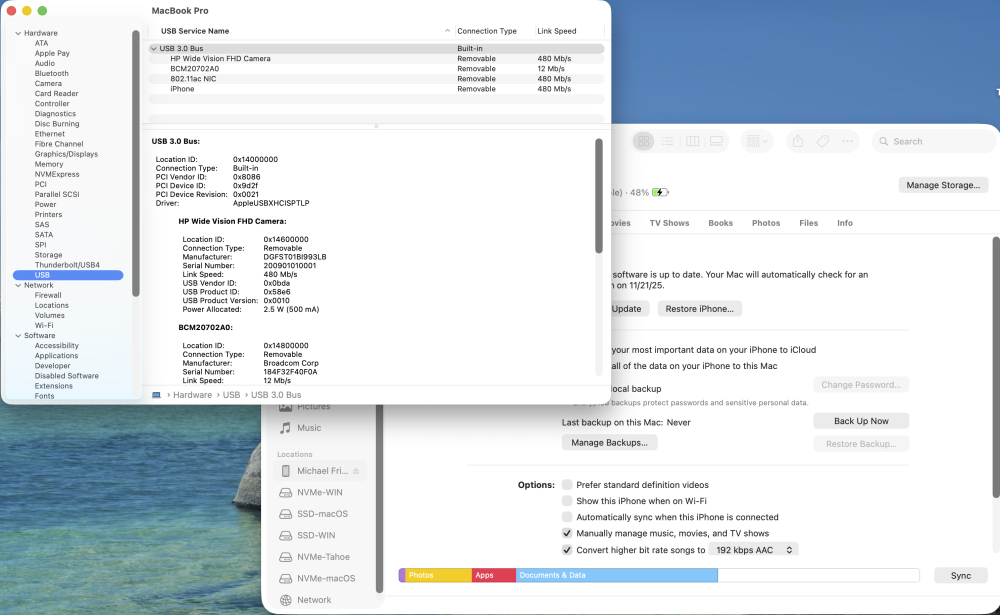Enable Show this iPhone when on Wi-Fi
This screenshot has width=1000, height=615.
pos(567,501)
